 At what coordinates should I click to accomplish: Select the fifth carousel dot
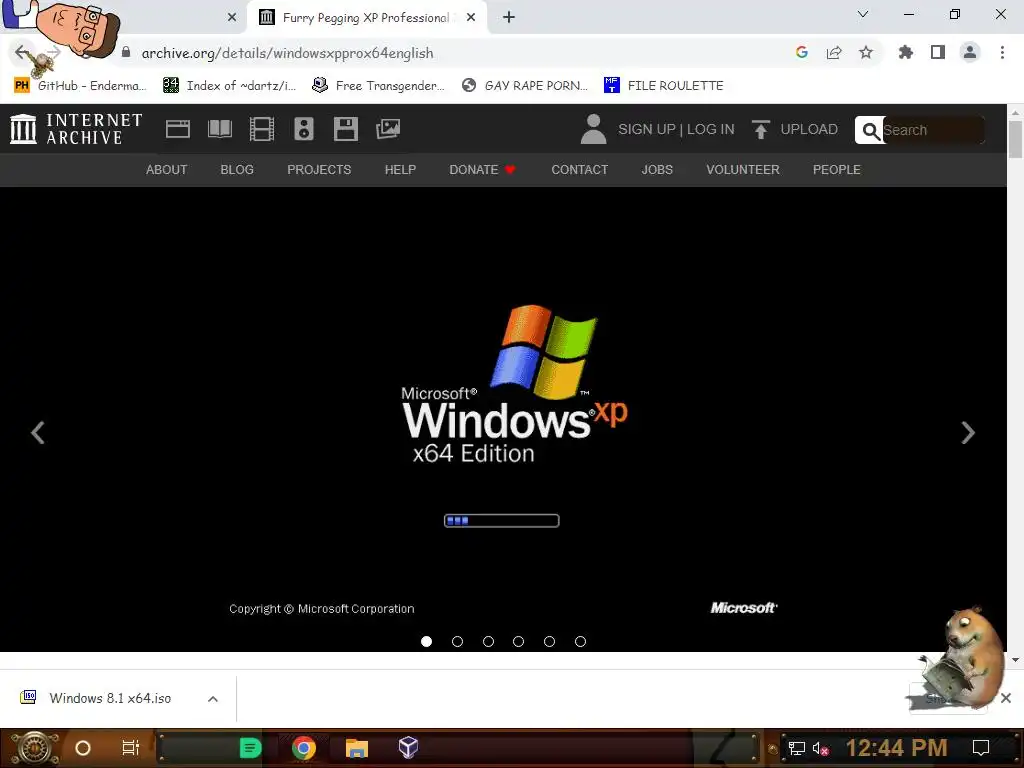point(549,641)
